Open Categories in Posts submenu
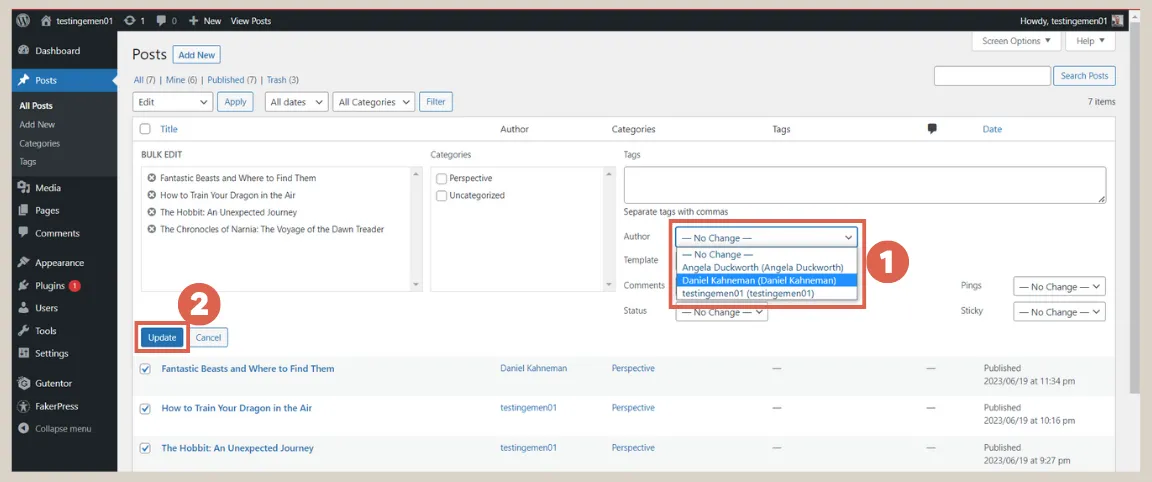Image resolution: width=1152 pixels, height=482 pixels. [40, 143]
